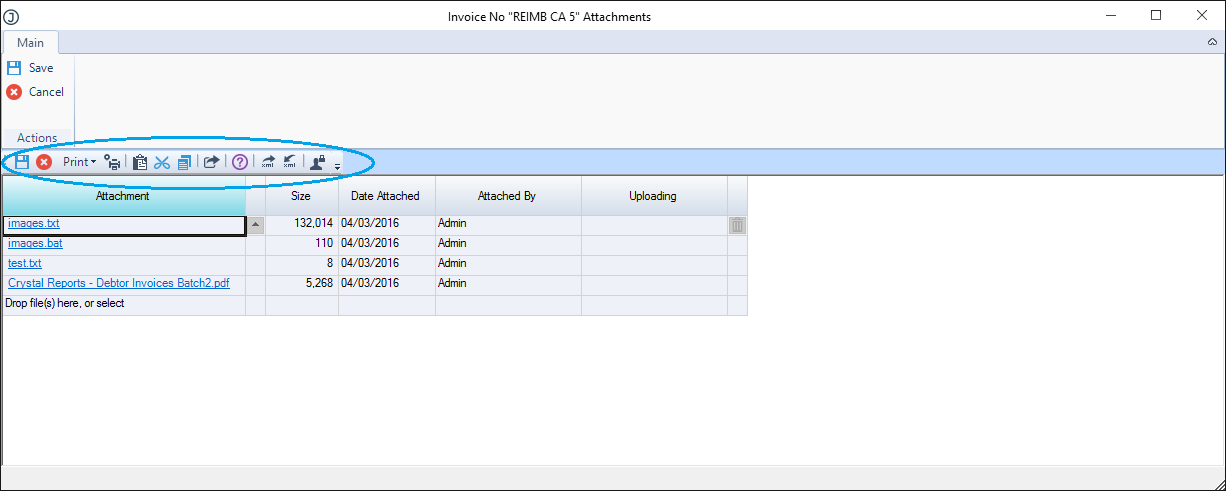Collapse the ribbon using the top-right chevron
Viewport: 1226px width, 491px height.
[x=1212, y=43]
